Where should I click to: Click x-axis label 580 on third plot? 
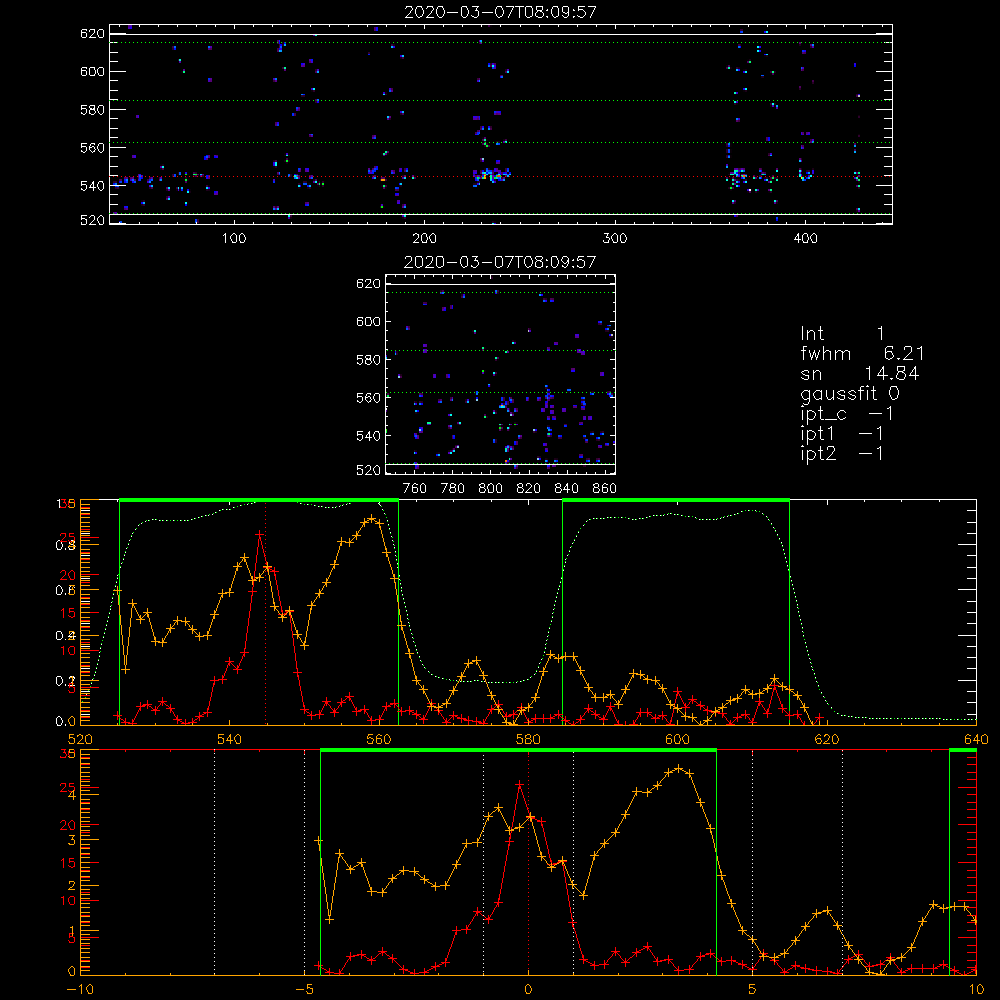click(x=528, y=739)
